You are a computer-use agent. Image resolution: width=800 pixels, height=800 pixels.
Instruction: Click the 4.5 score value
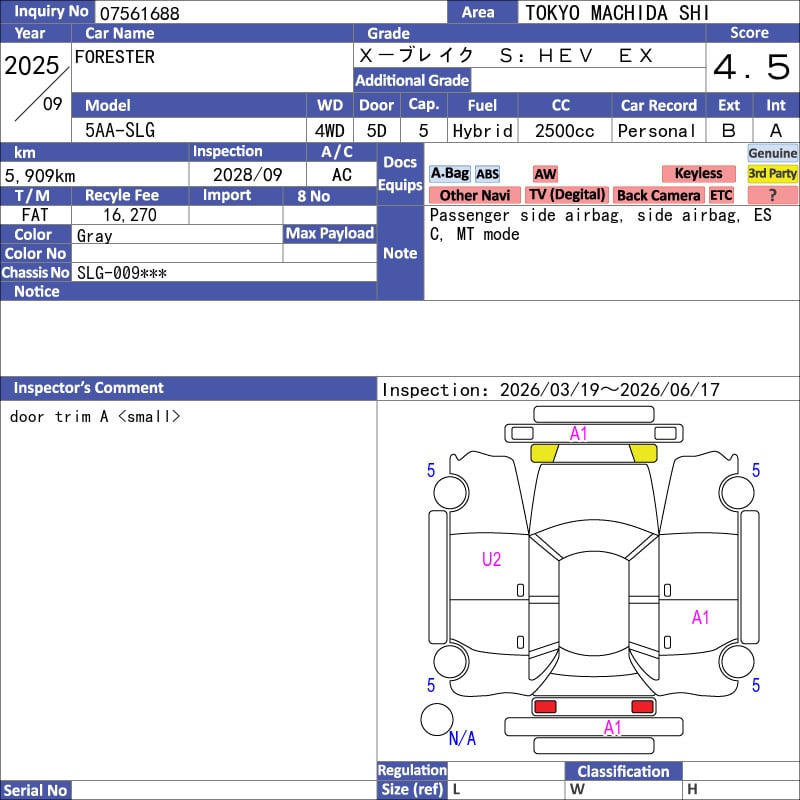(x=752, y=68)
